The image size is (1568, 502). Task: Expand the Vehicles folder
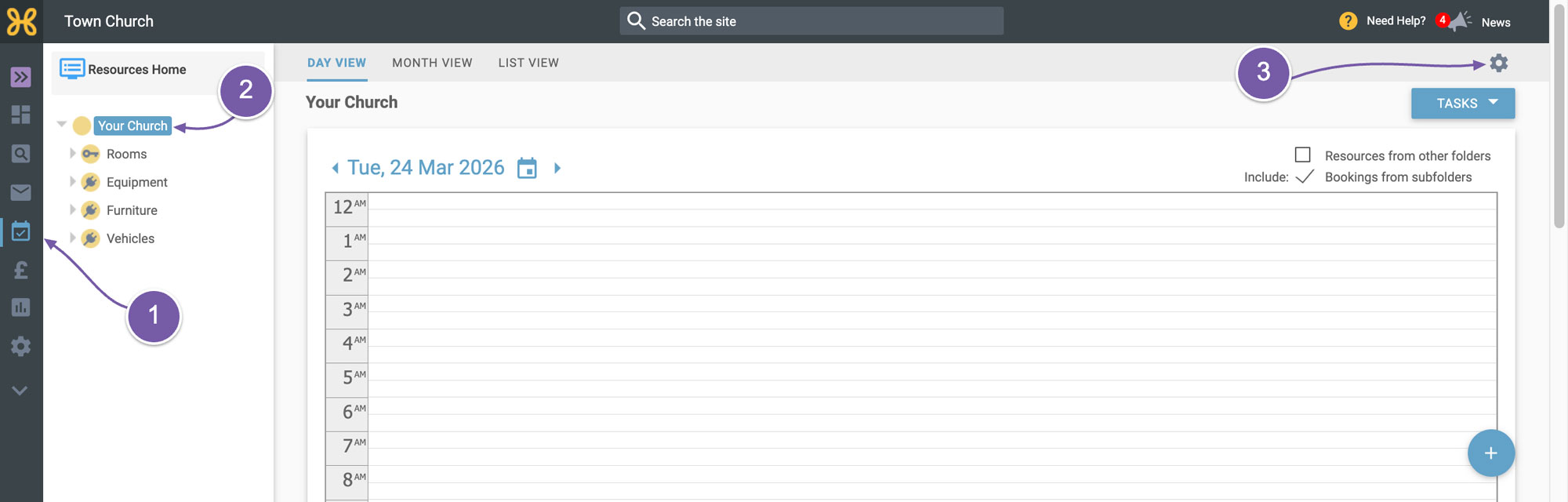[x=72, y=238]
